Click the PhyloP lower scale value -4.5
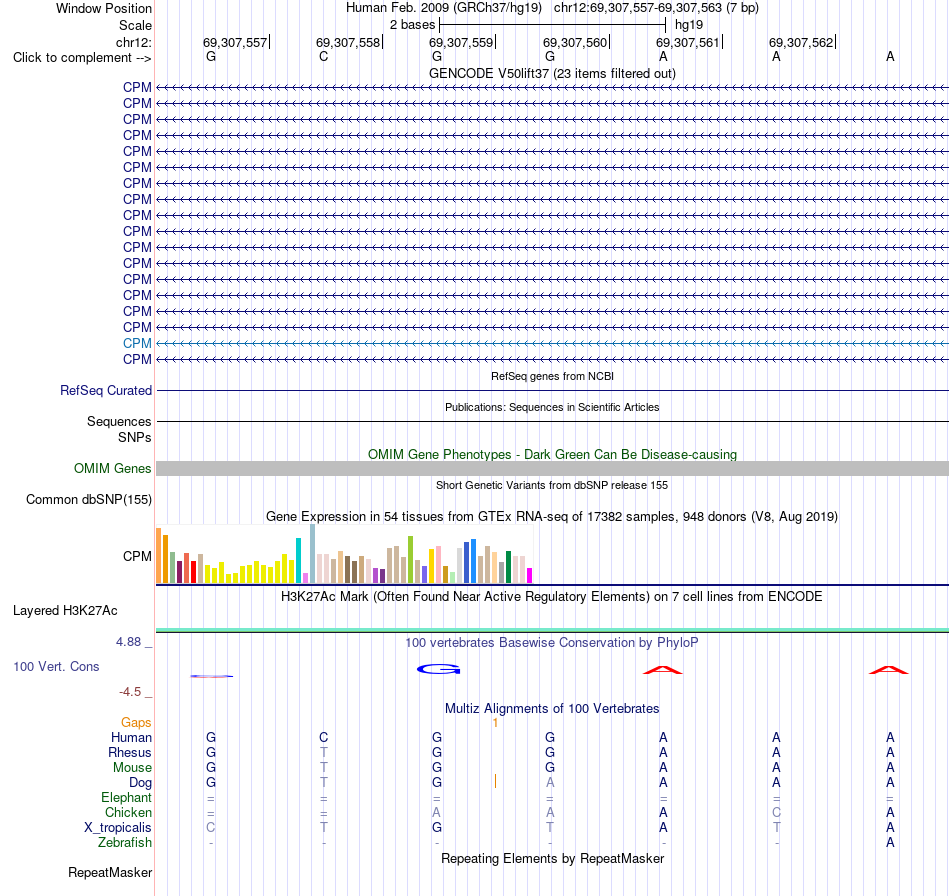The width and height of the screenshot is (950, 896). [x=130, y=692]
